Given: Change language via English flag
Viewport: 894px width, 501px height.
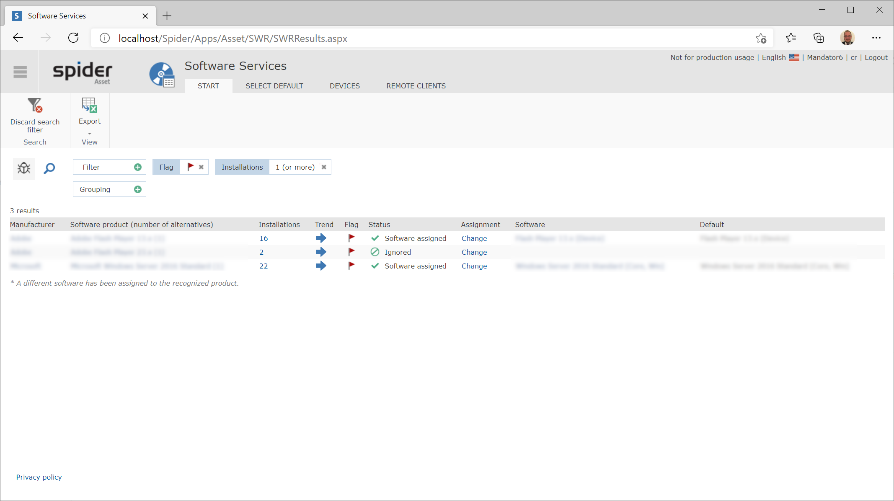Looking at the screenshot, I should coord(794,58).
